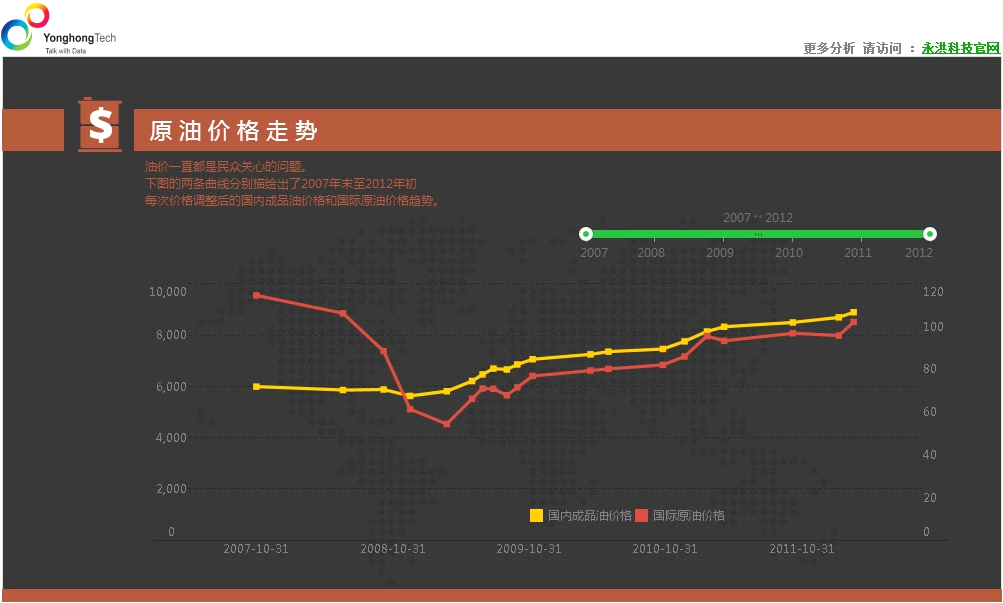Click the red legend swatch for 国际原油价格
Viewport: 1003px width, 603px height.
pos(641,516)
